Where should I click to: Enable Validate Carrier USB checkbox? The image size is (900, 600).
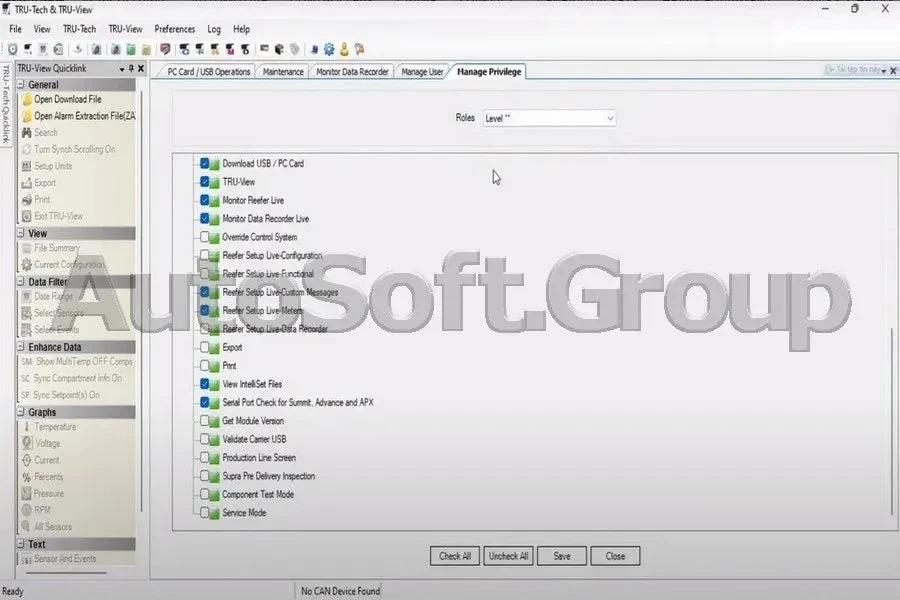(204, 439)
